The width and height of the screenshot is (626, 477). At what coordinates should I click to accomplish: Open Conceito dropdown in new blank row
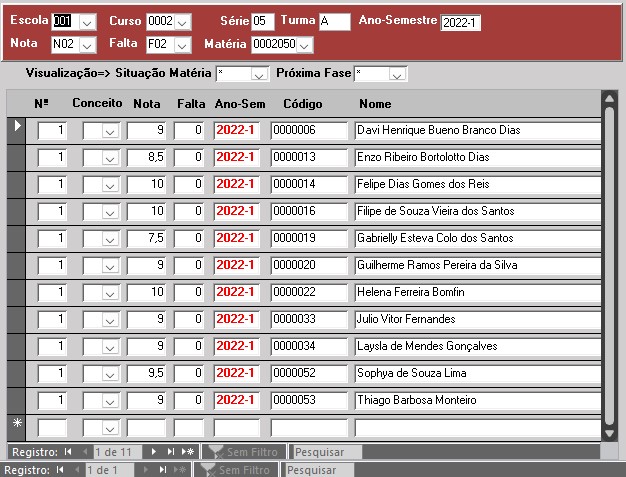pos(110,428)
